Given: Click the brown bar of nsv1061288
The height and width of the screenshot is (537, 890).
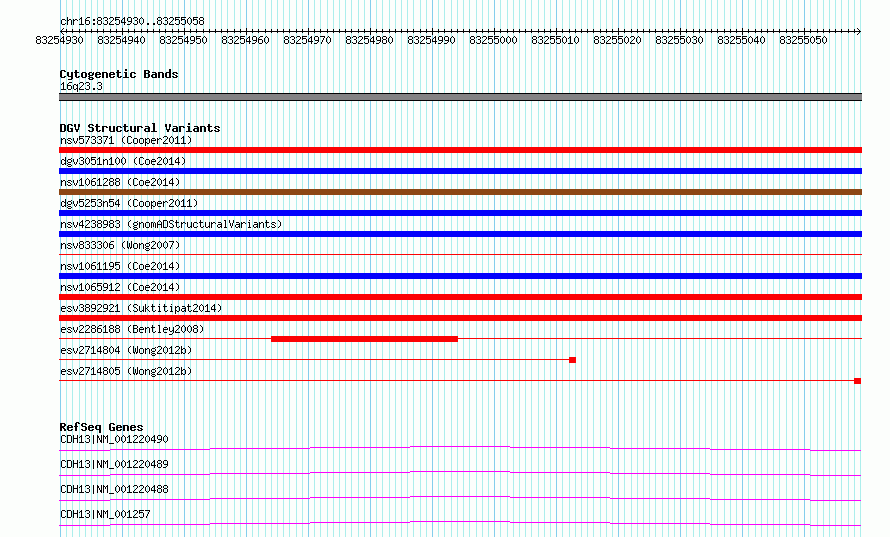Looking at the screenshot, I should [x=460, y=192].
